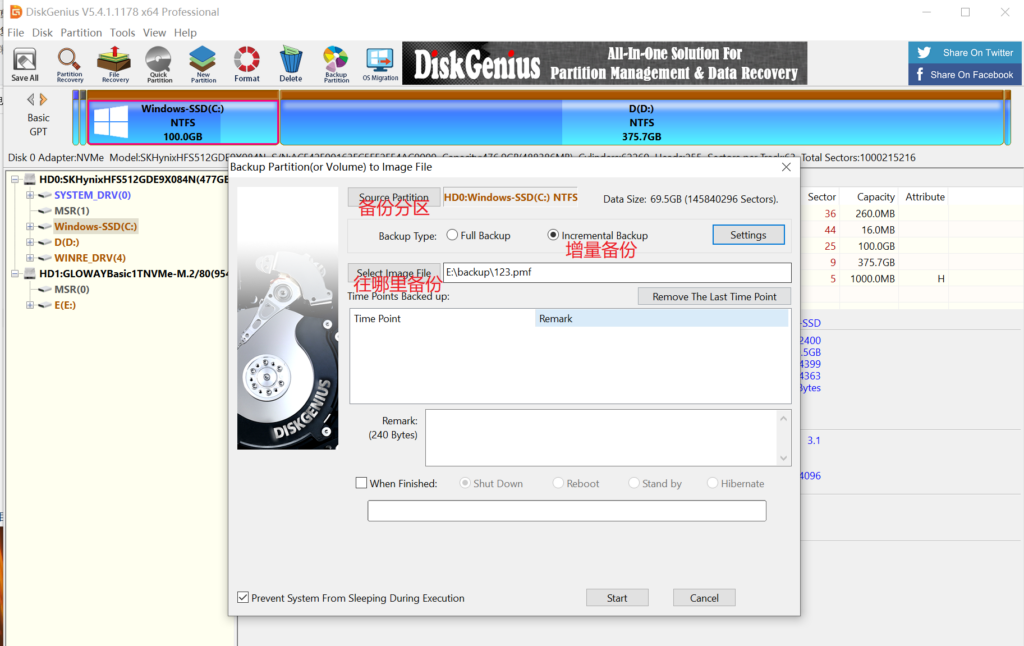Open the Tools menu

(122, 33)
